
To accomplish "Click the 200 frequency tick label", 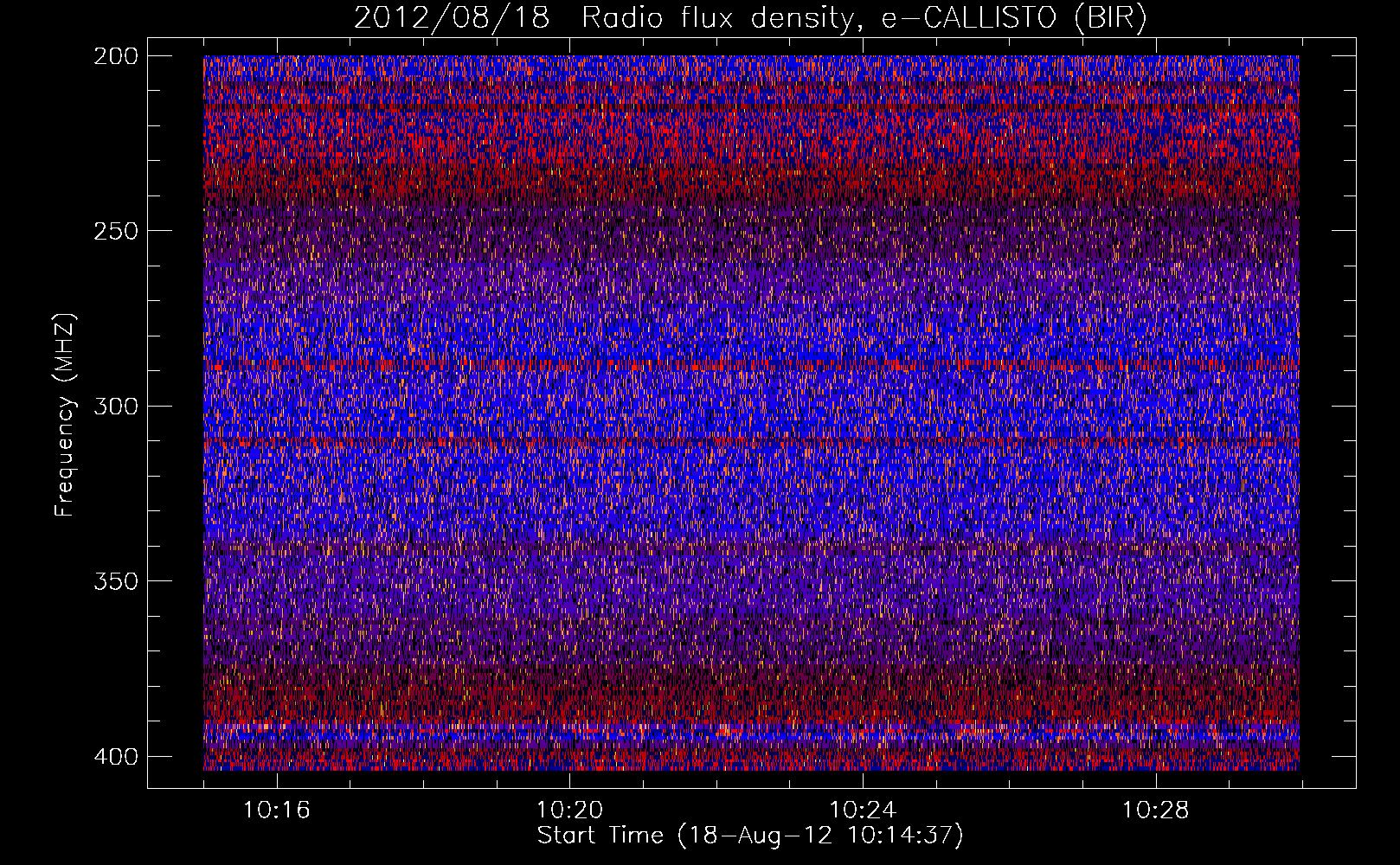I will point(116,55).
